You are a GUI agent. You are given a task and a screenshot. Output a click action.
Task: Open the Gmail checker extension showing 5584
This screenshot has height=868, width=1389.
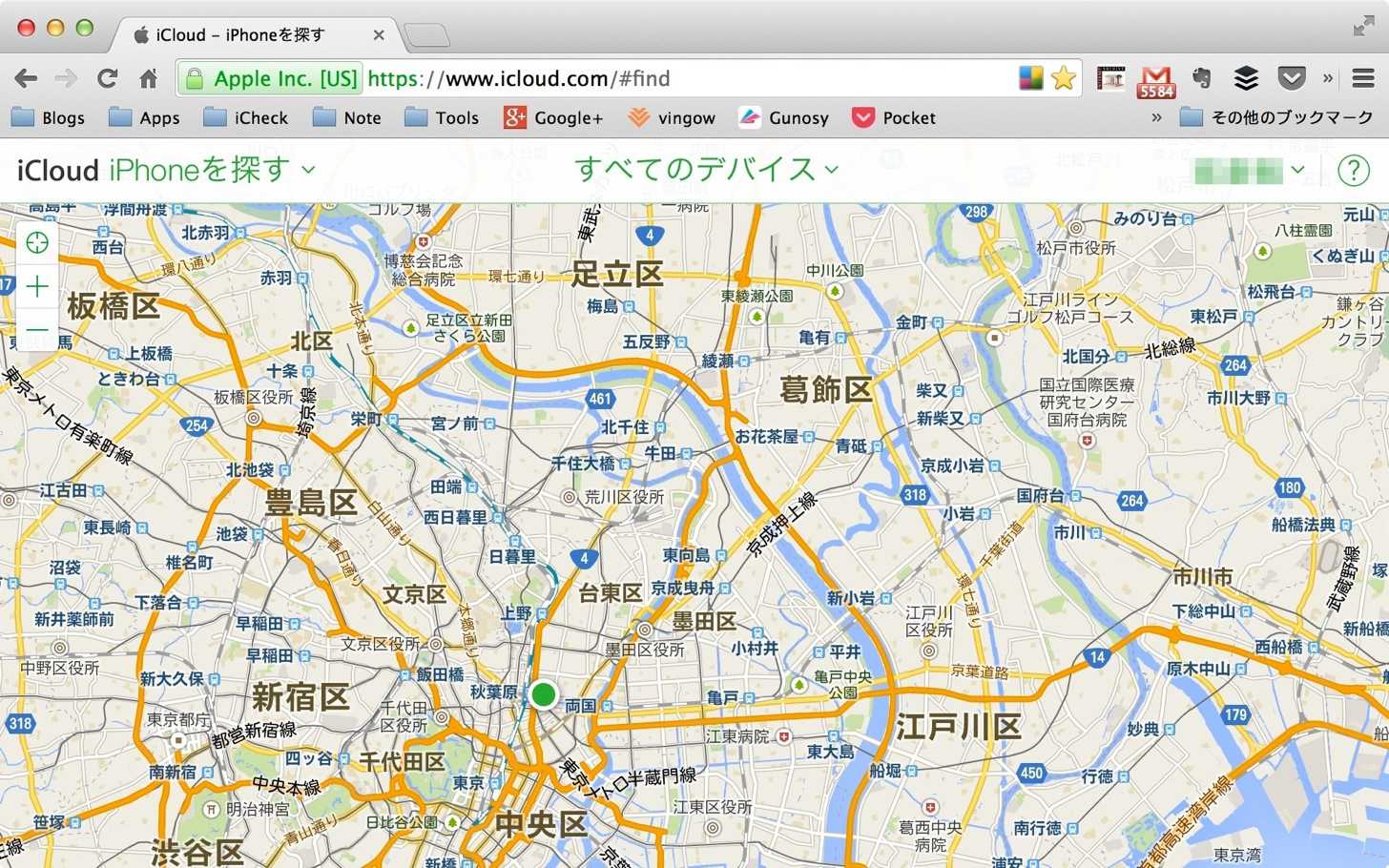tap(1156, 81)
